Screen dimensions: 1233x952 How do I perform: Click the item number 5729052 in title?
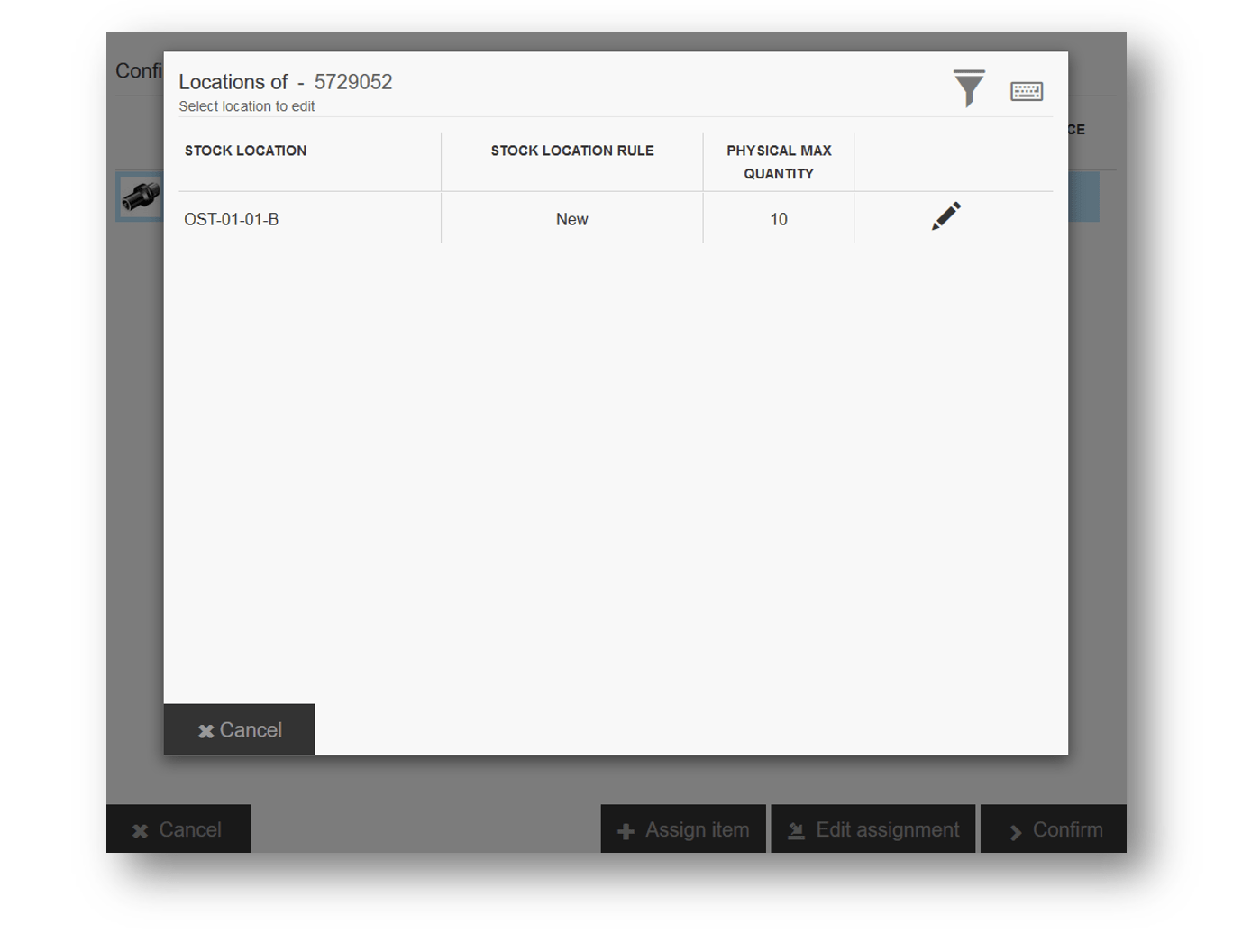tap(353, 82)
